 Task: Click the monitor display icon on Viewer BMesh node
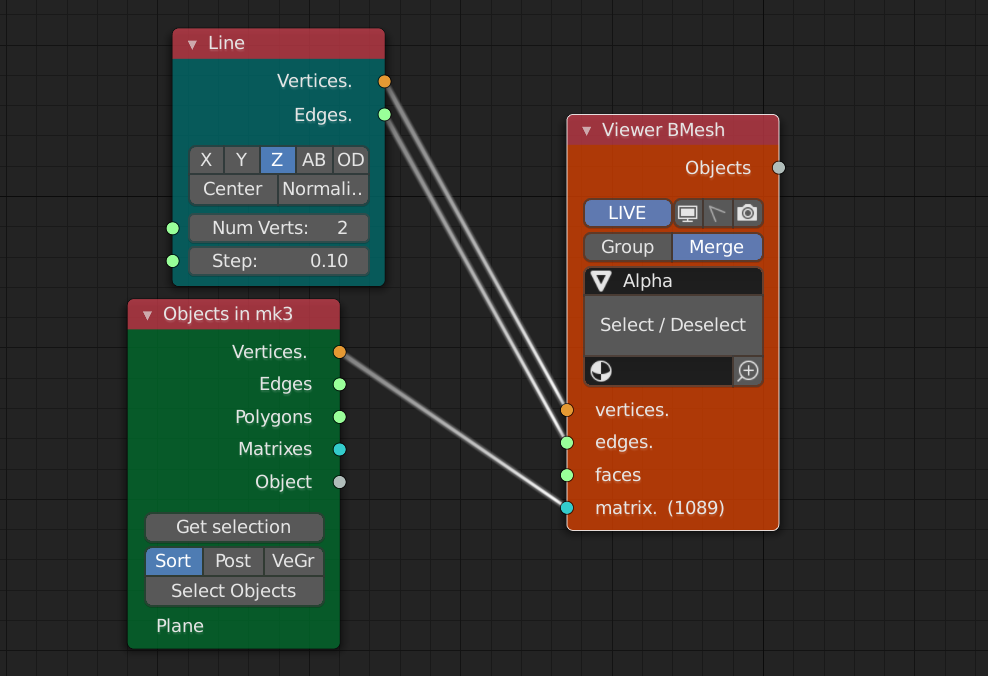tap(686, 212)
